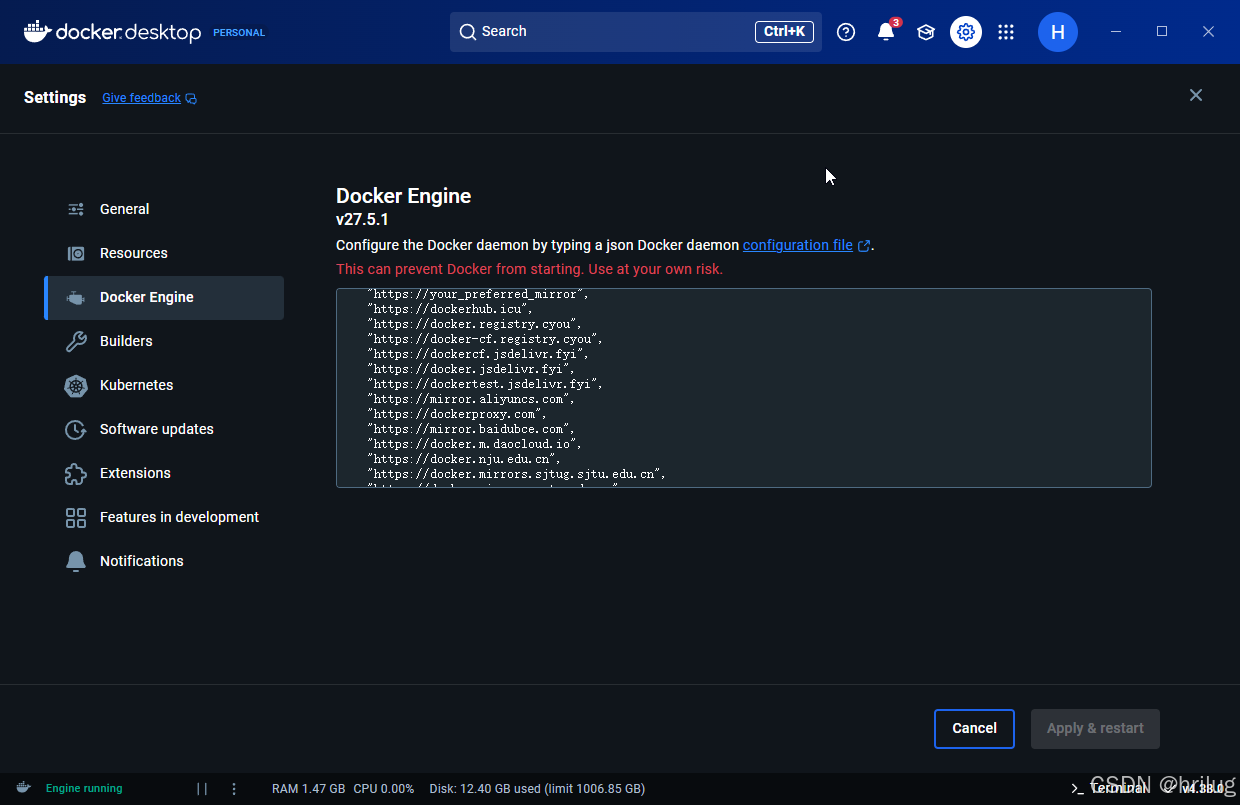Click the General sliders icon in sidebar

click(76, 209)
